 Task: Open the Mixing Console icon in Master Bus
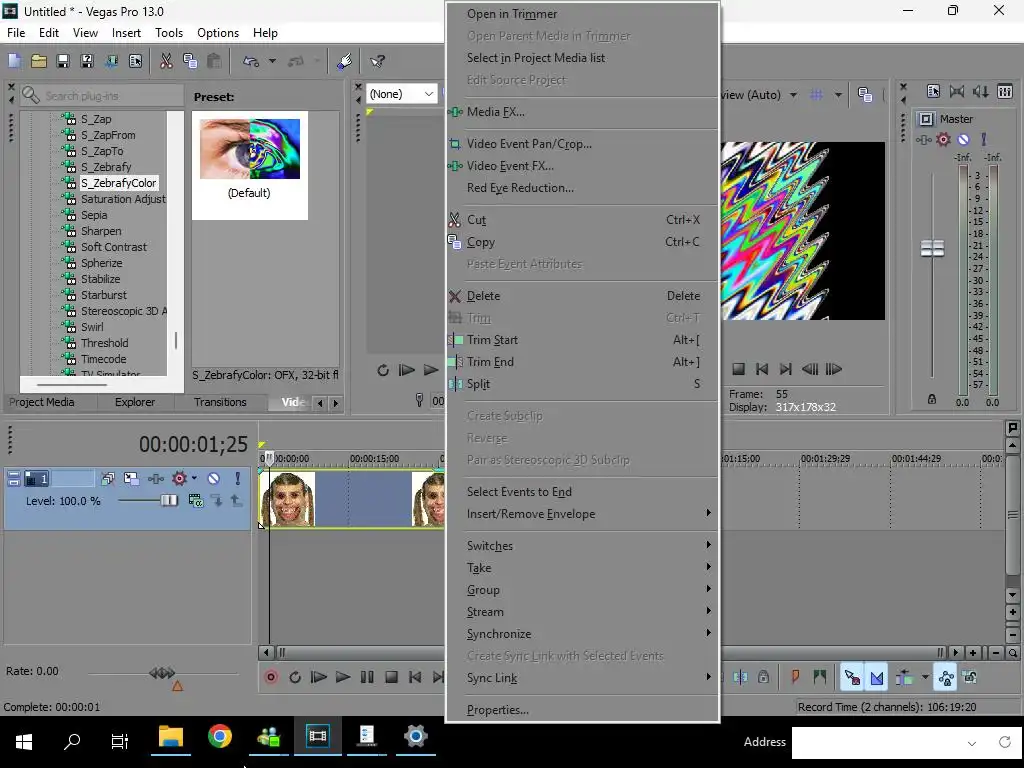(1005, 91)
